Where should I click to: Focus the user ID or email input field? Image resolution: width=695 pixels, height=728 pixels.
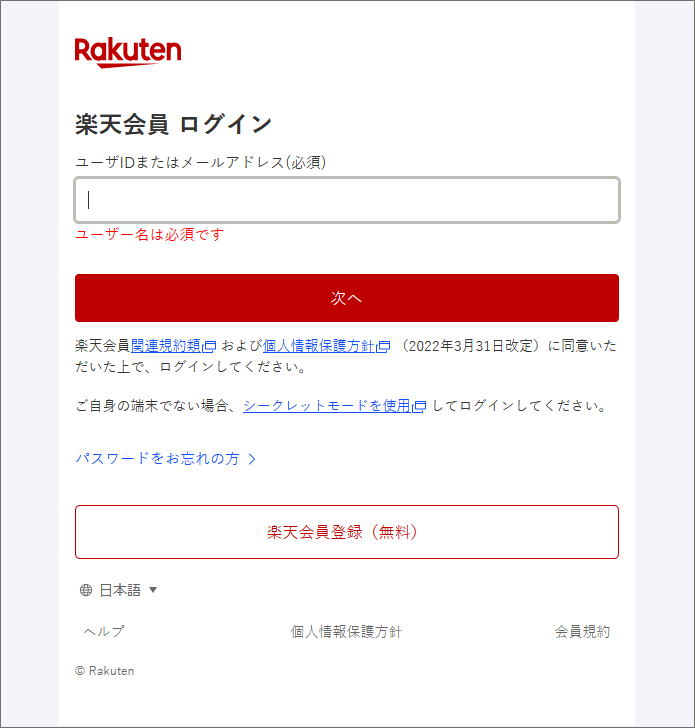tap(347, 200)
